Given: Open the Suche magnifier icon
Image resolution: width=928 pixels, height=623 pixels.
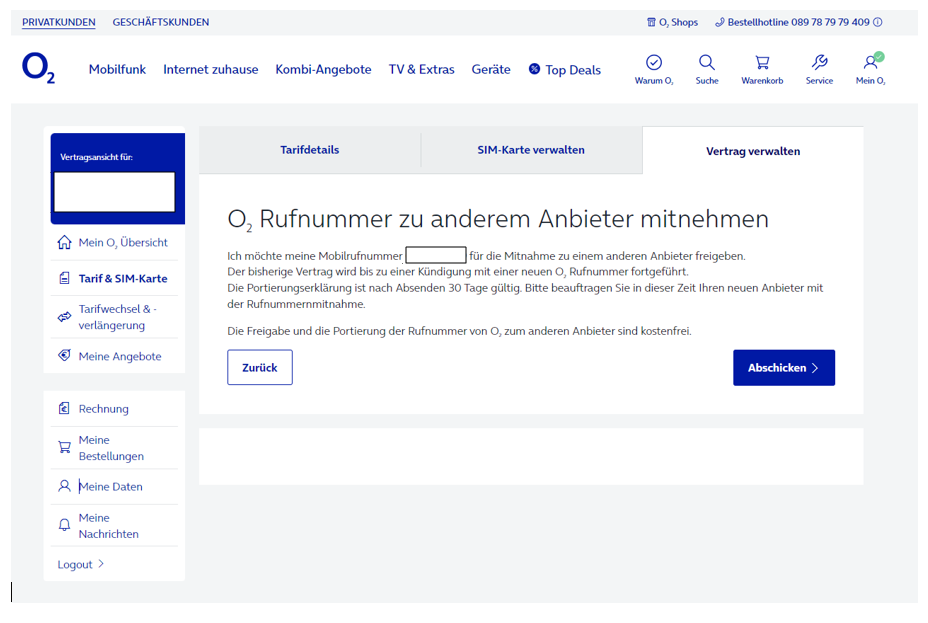Looking at the screenshot, I should (707, 63).
